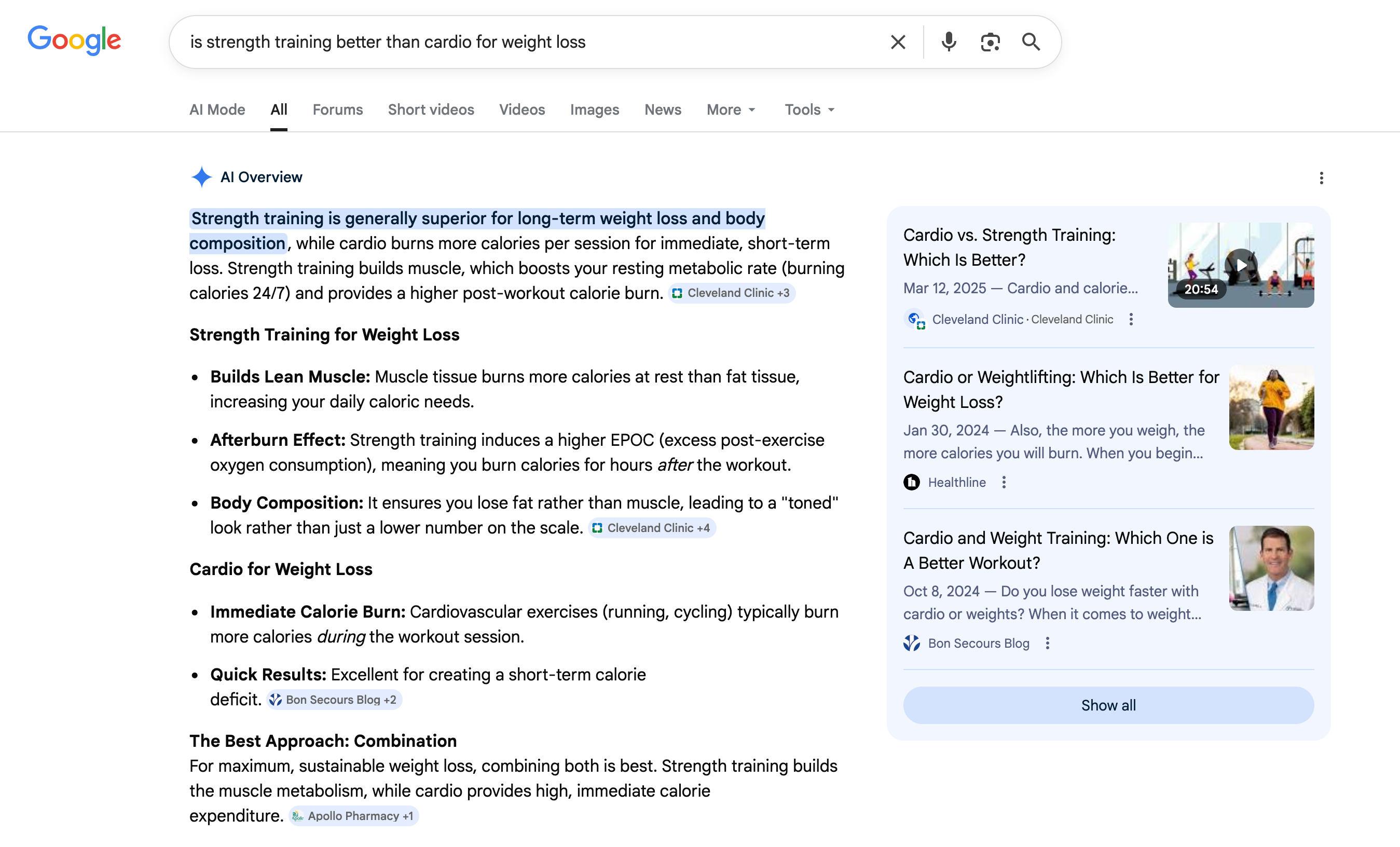This screenshot has height=847, width=1400.
Task: Click the magnifying glass search icon
Action: [x=1031, y=42]
